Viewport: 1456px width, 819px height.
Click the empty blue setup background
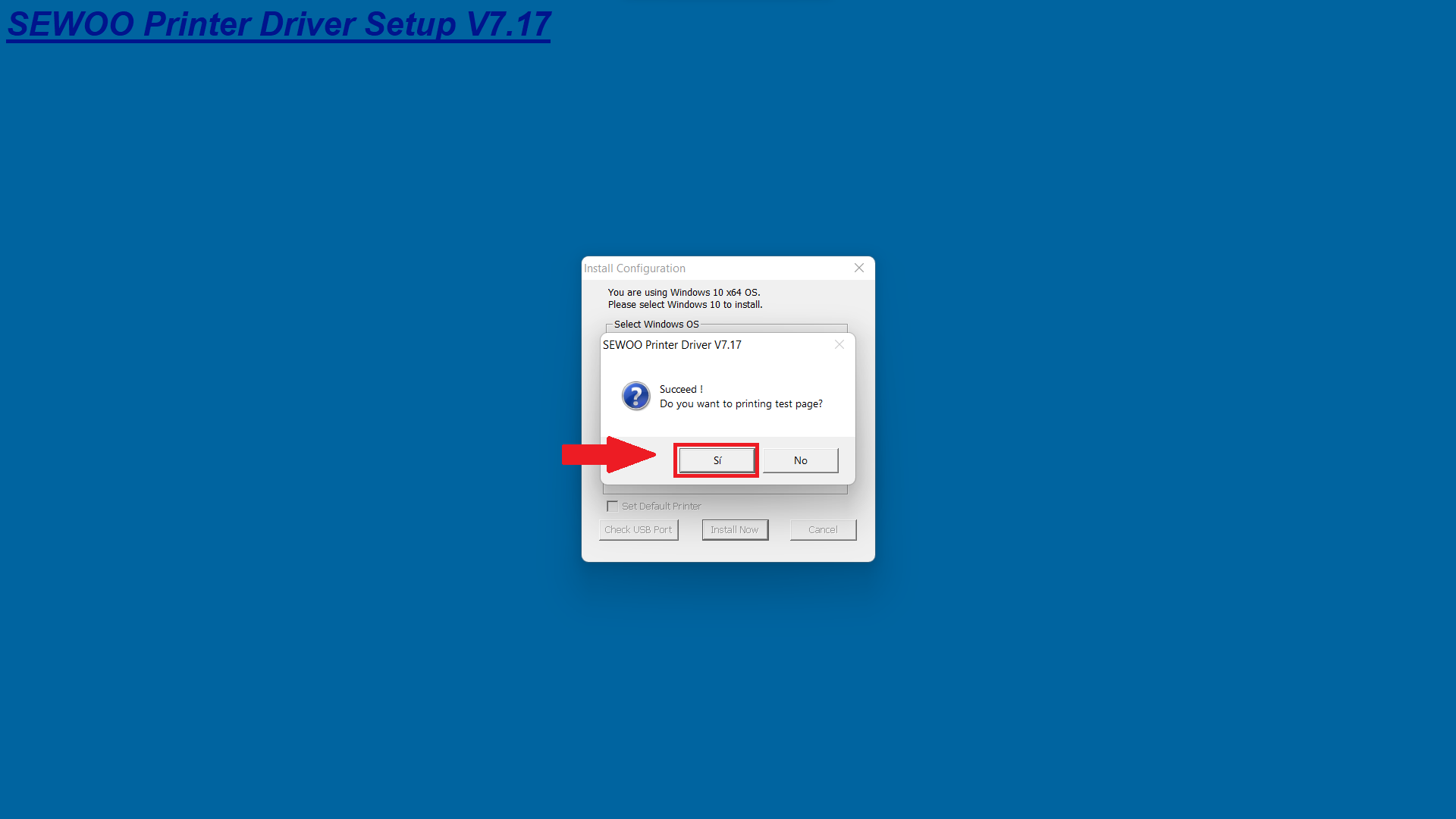point(303,455)
